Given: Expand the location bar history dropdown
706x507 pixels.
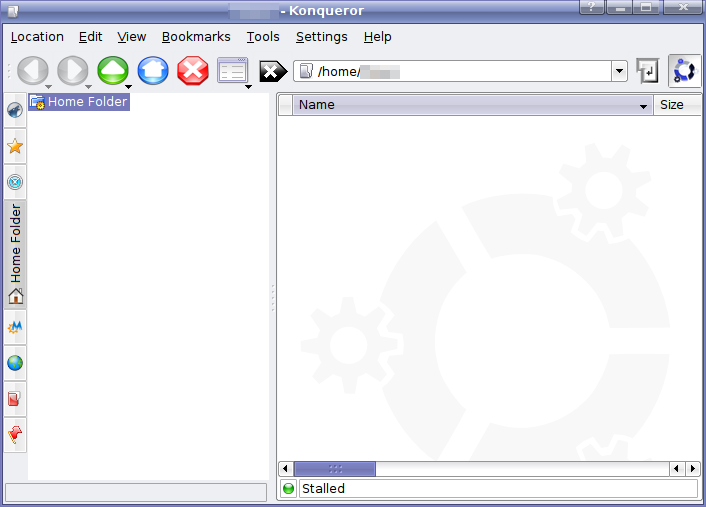Looking at the screenshot, I should tap(620, 72).
